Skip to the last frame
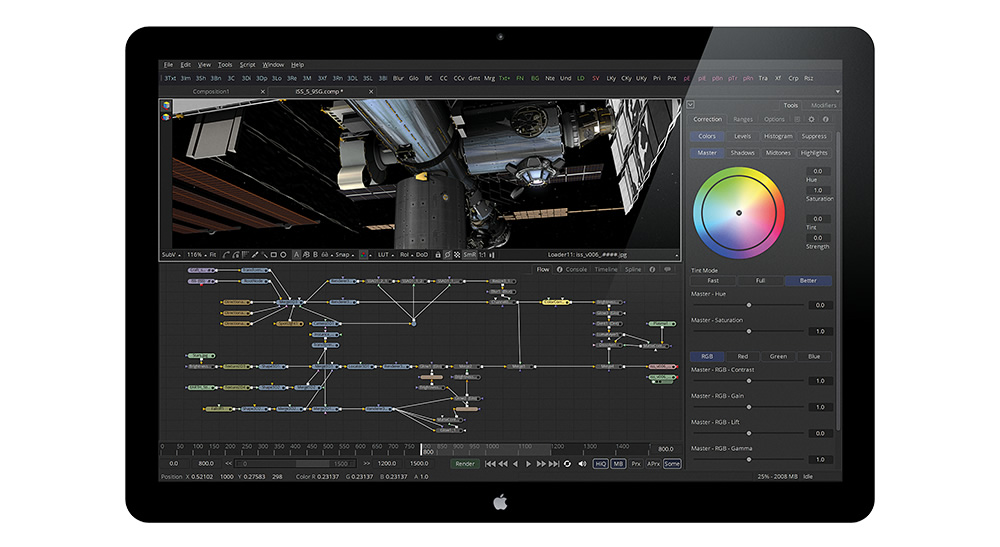Image resolution: width=1000 pixels, height=547 pixels. point(554,463)
